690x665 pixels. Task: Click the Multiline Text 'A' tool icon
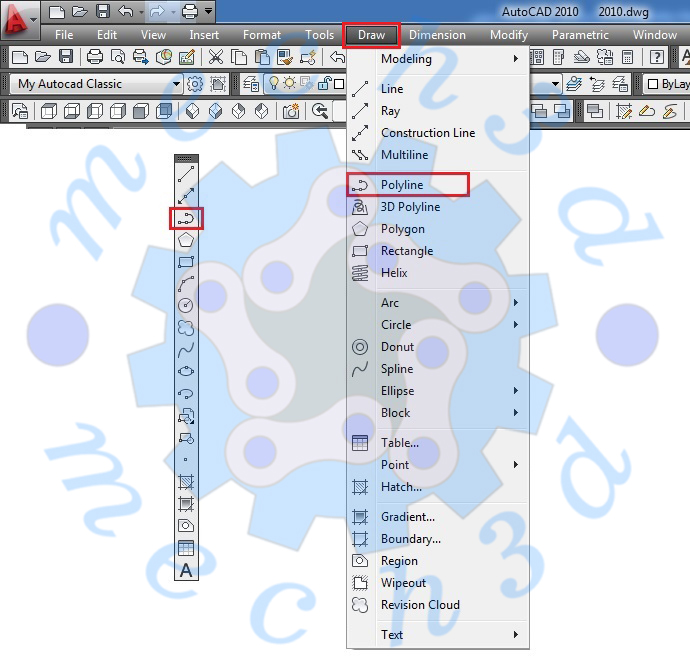click(x=186, y=570)
